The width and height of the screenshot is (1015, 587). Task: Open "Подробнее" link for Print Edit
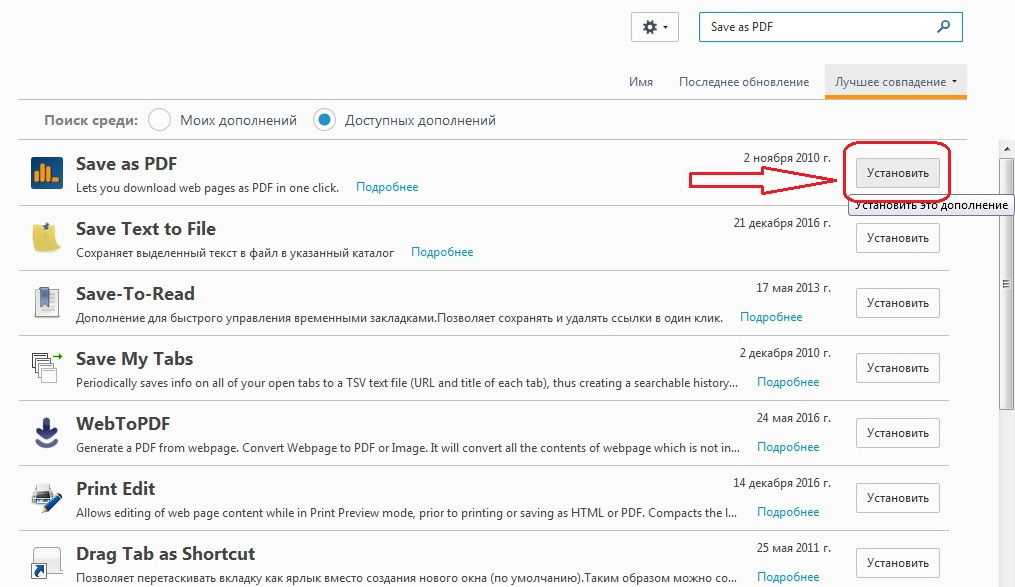pos(788,512)
